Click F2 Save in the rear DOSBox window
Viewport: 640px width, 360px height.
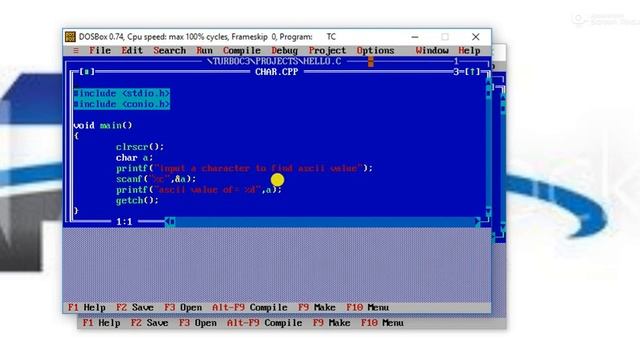[x=149, y=323]
